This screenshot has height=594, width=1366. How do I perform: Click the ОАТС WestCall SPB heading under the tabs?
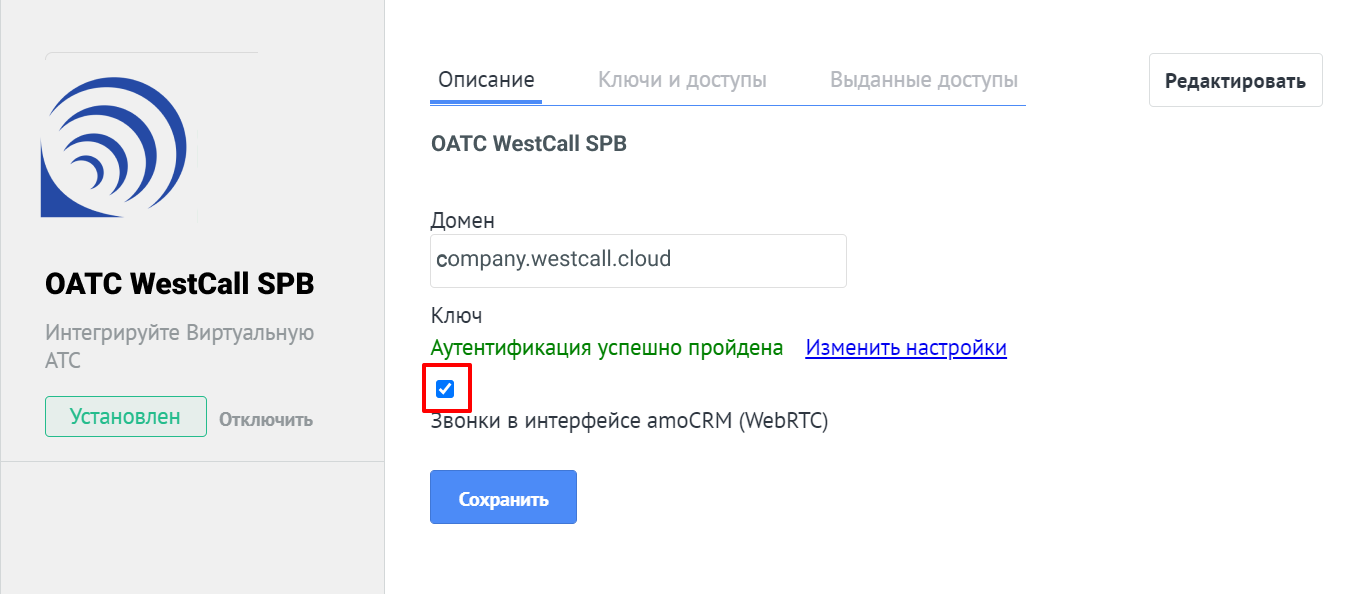[529, 144]
